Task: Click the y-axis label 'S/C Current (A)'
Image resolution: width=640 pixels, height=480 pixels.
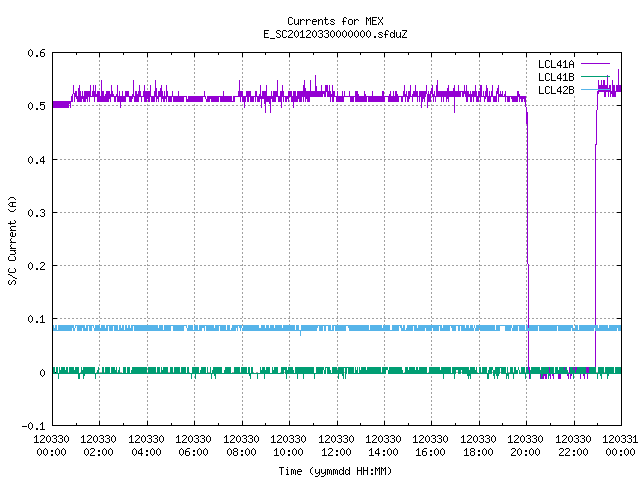Action: click(13, 240)
